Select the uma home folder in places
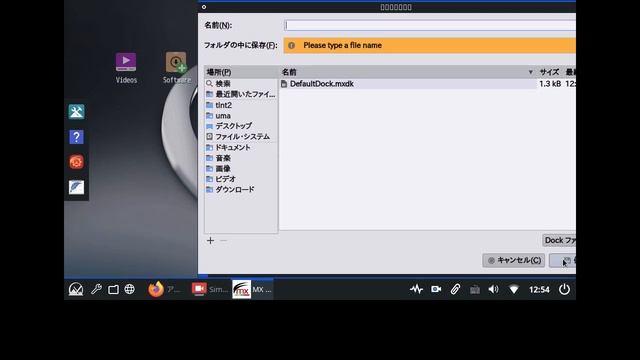The image size is (640, 360). [241, 116]
